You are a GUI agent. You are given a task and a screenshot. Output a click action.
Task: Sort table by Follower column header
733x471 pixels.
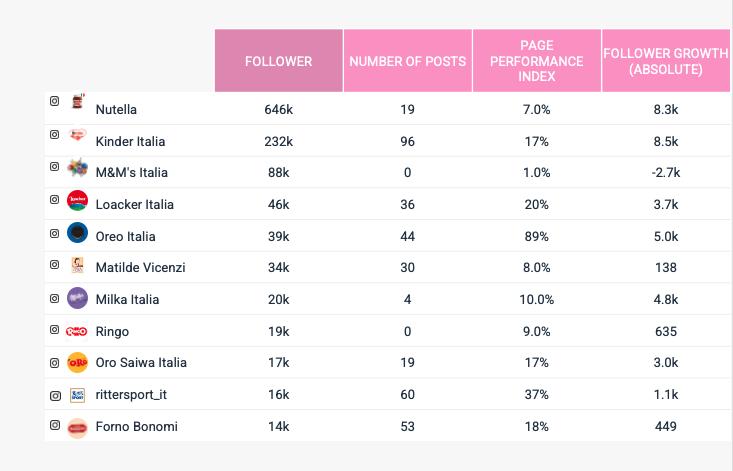(x=279, y=61)
